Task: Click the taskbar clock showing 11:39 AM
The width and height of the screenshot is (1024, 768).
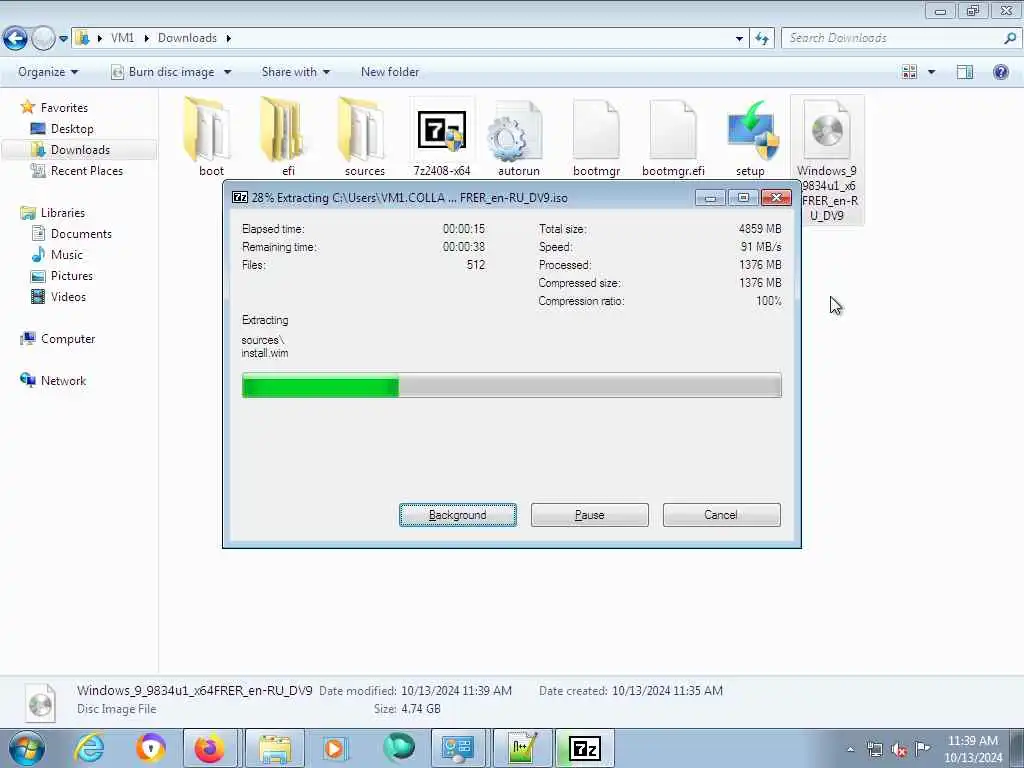Action: pos(972,749)
